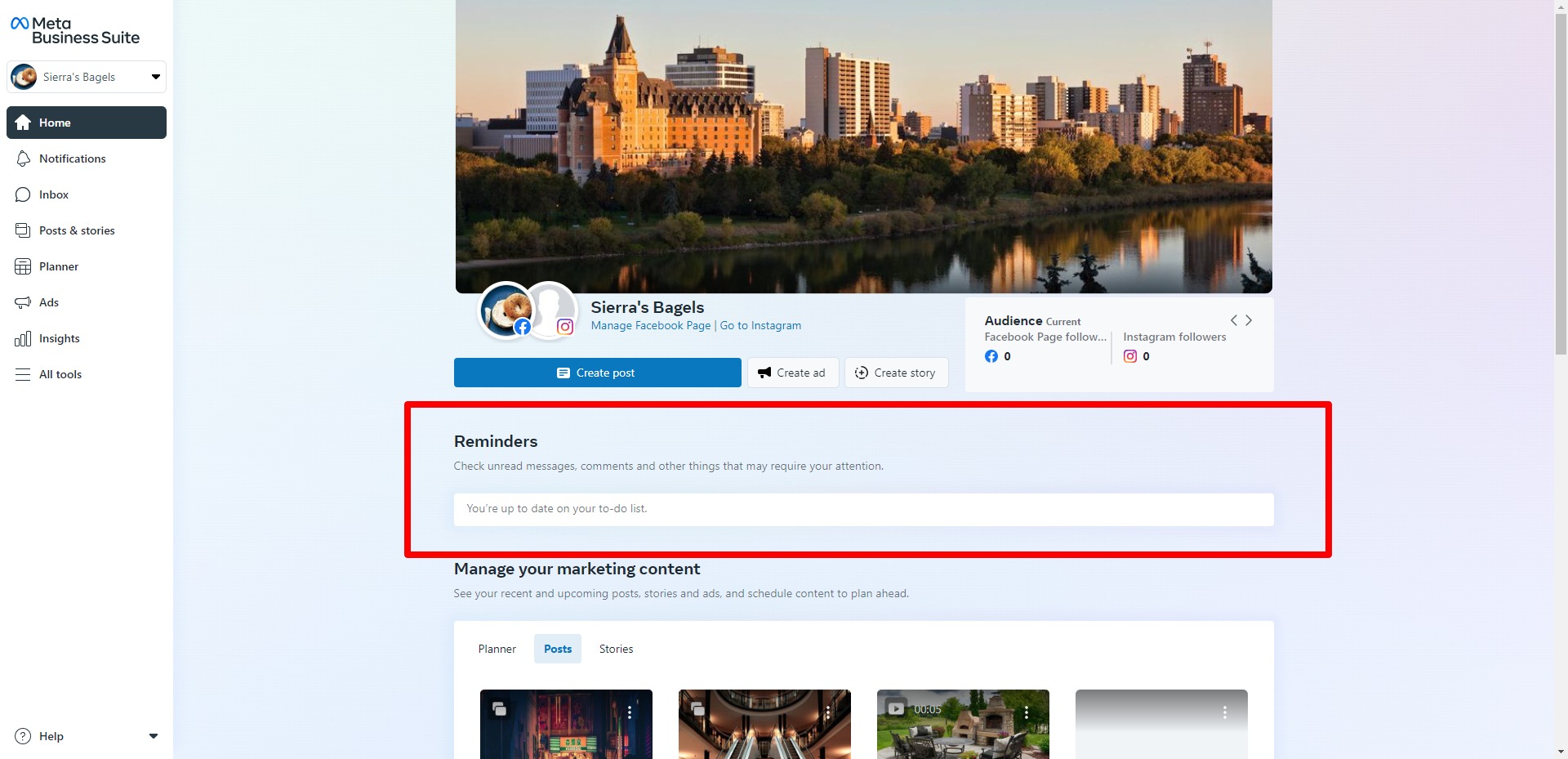Open options menu on escalator mall post
This screenshot has height=759, width=1568.
828,712
